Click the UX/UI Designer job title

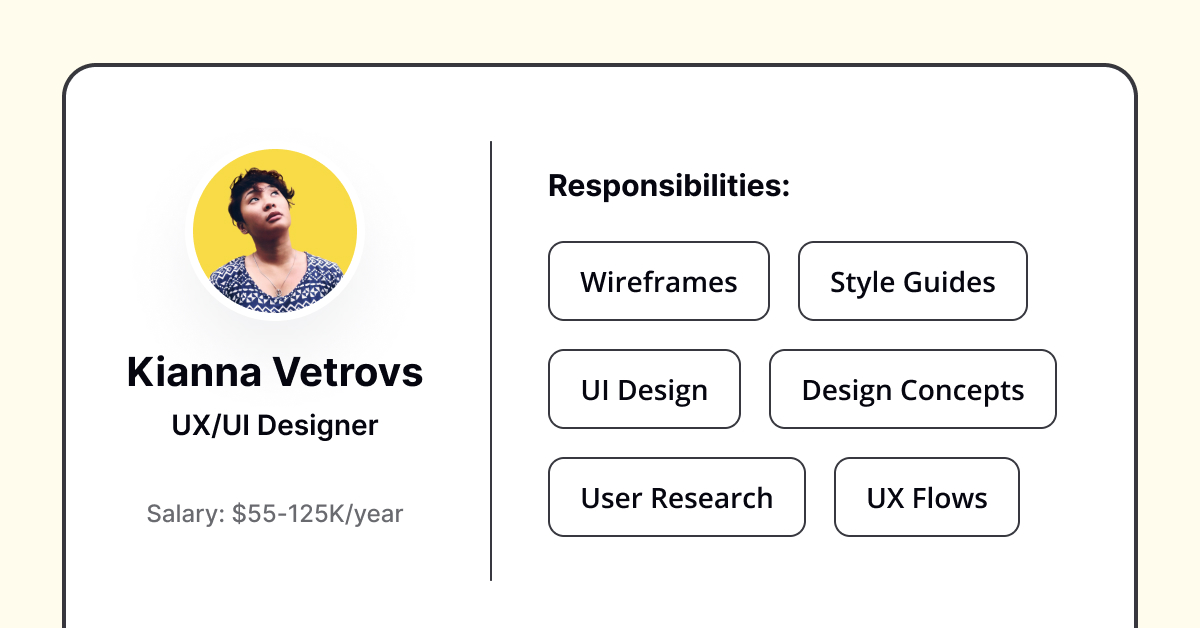coord(275,425)
